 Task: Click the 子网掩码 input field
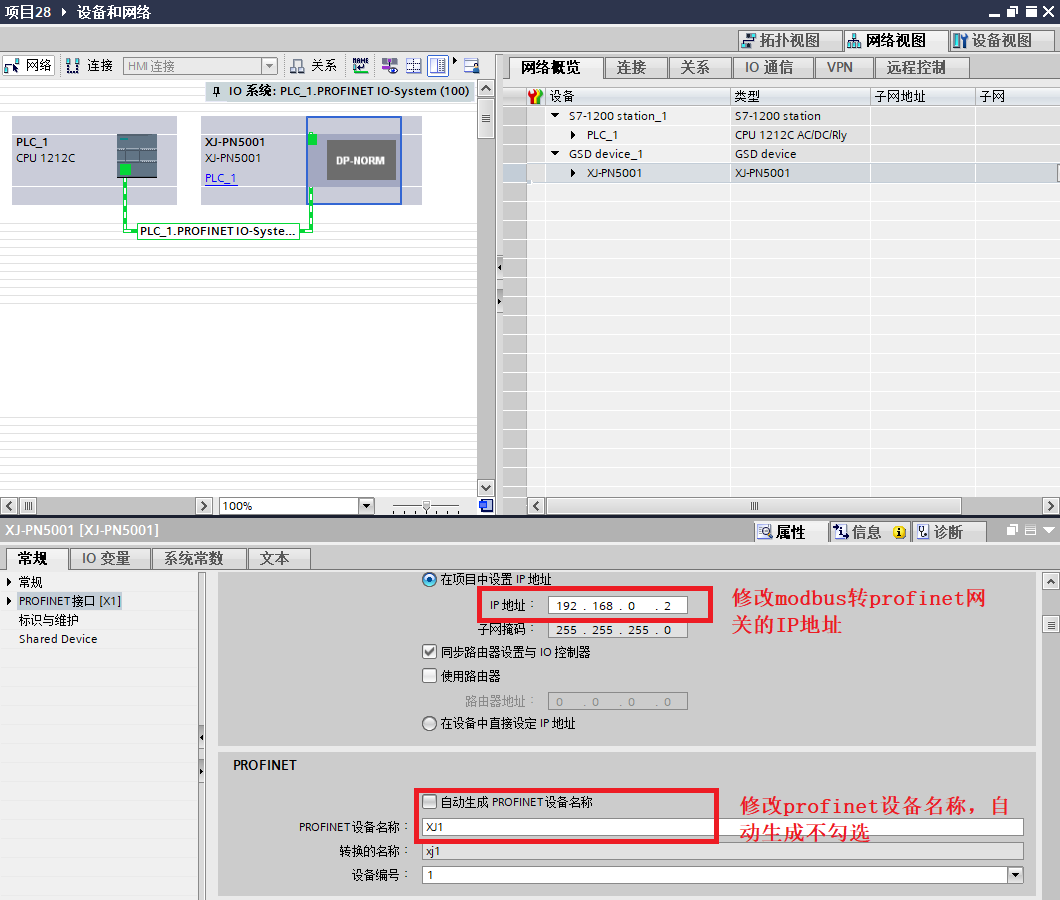click(617, 630)
